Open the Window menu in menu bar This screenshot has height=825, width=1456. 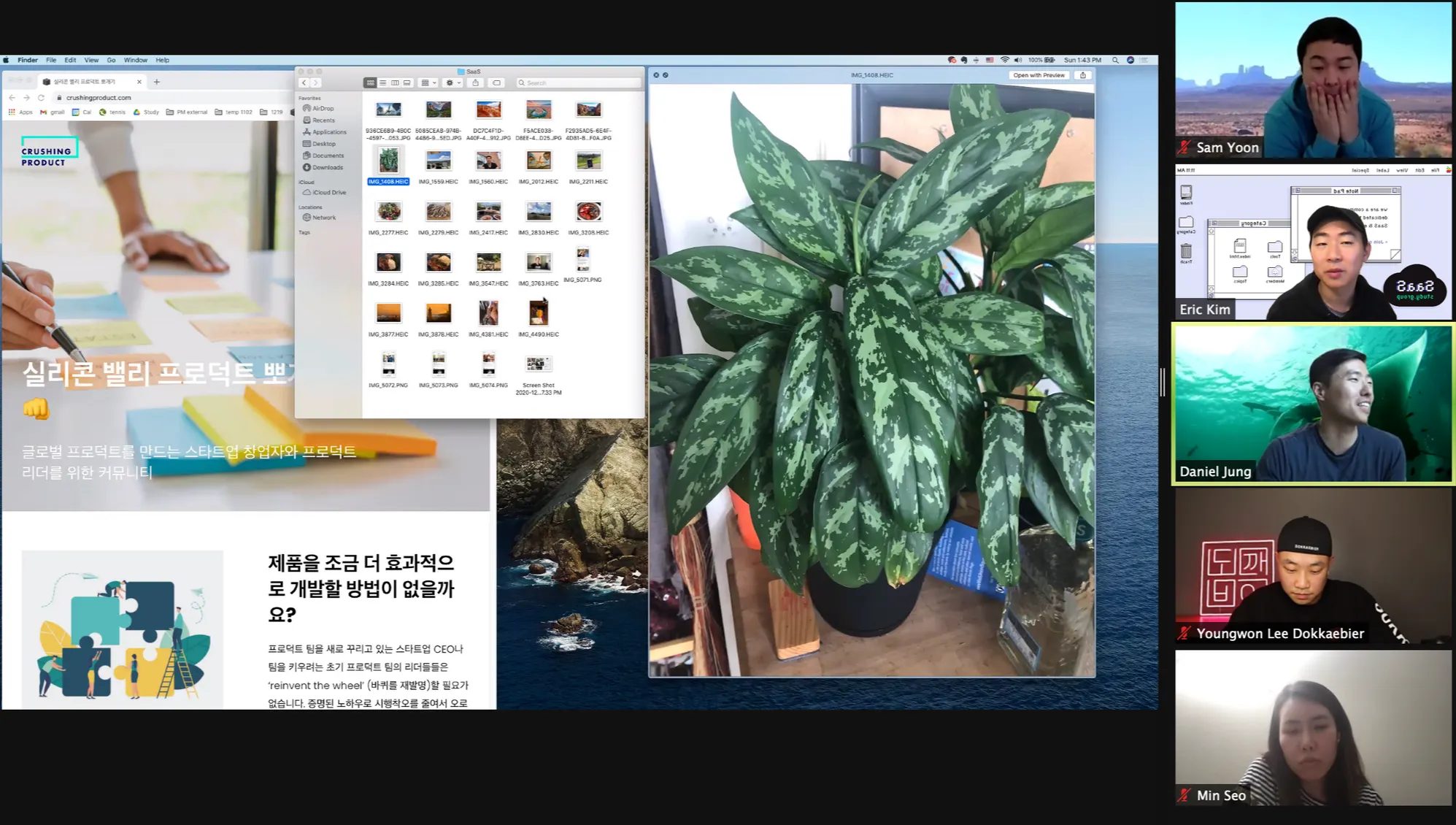(x=135, y=60)
